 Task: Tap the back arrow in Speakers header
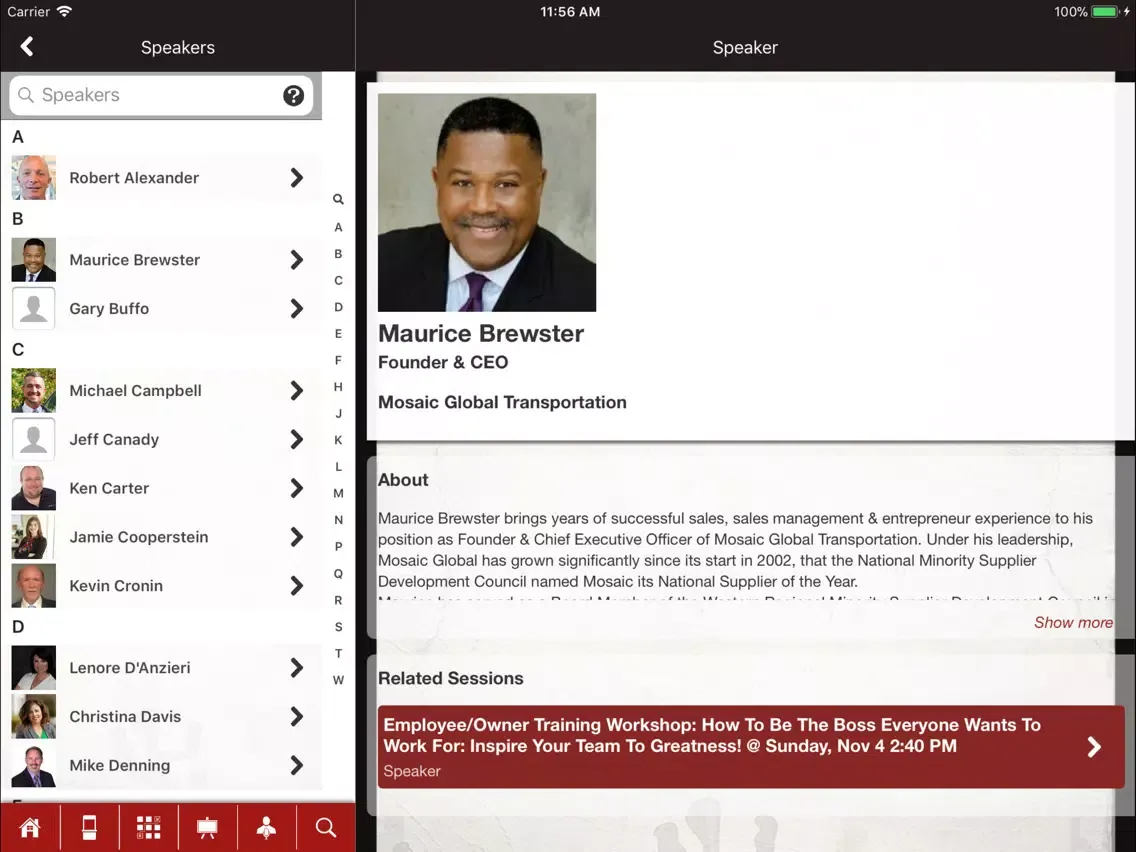pyautogui.click(x=27, y=47)
